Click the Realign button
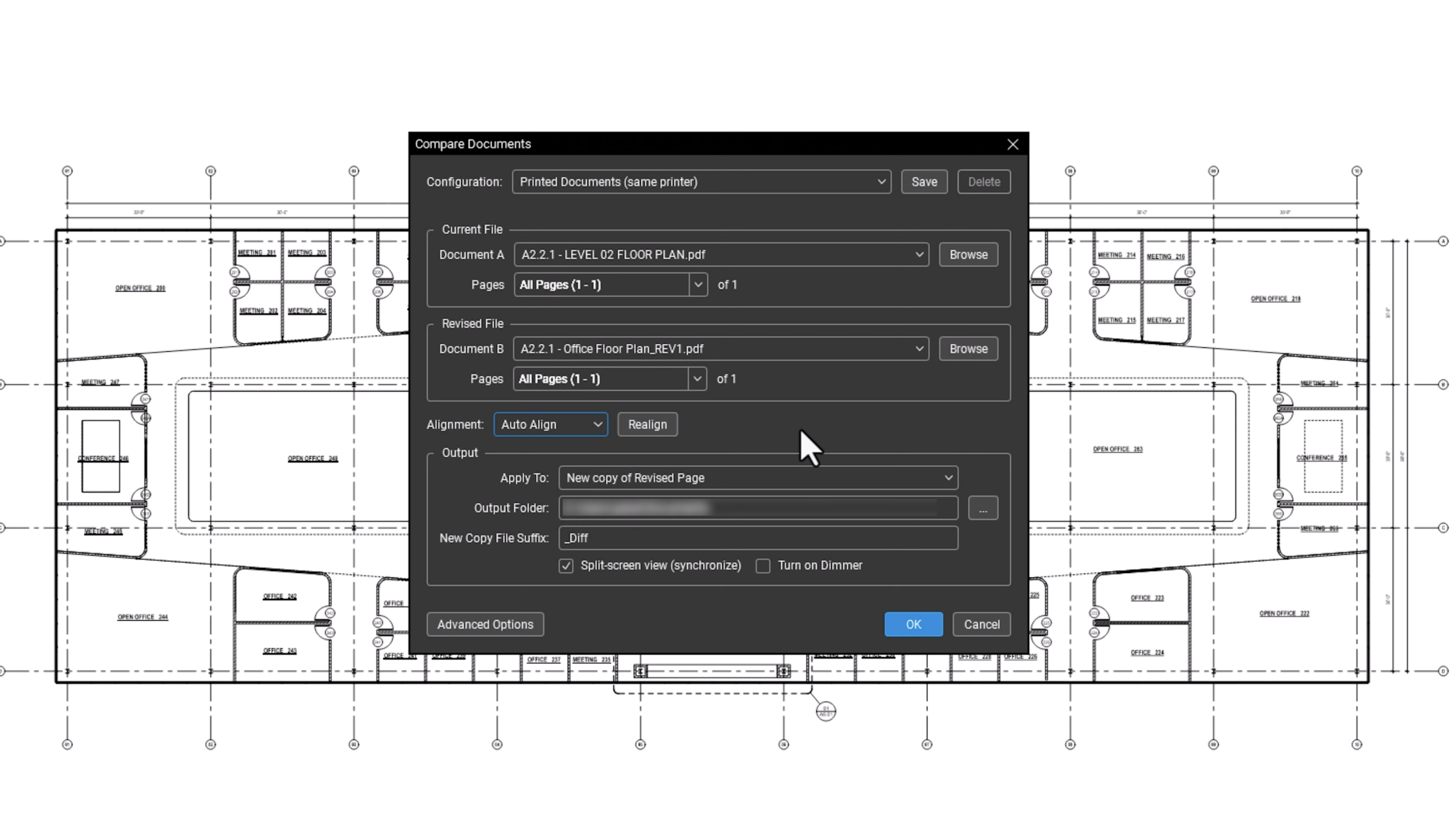 tap(647, 424)
